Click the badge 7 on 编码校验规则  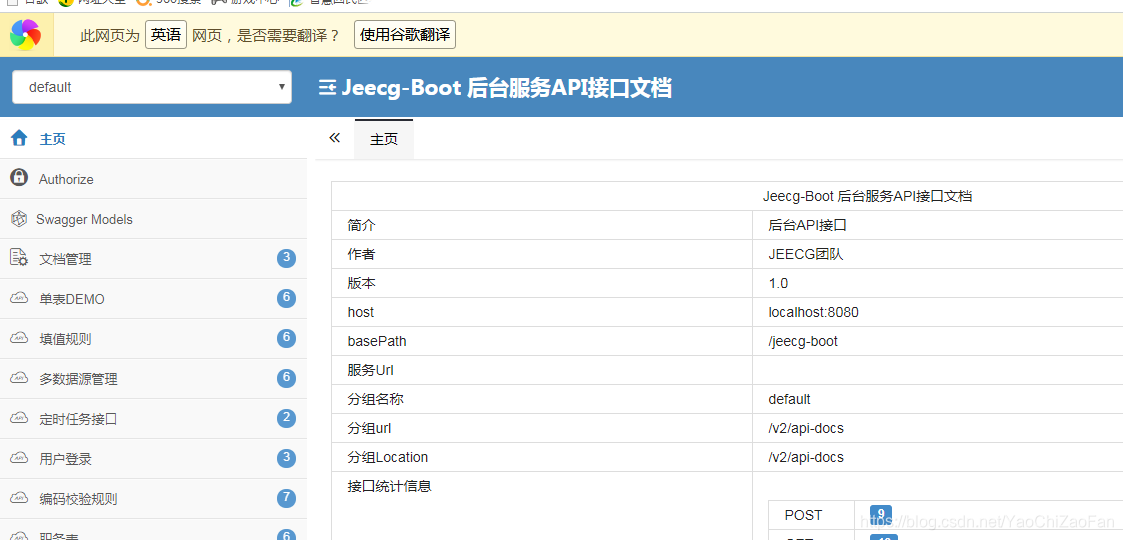(286, 498)
